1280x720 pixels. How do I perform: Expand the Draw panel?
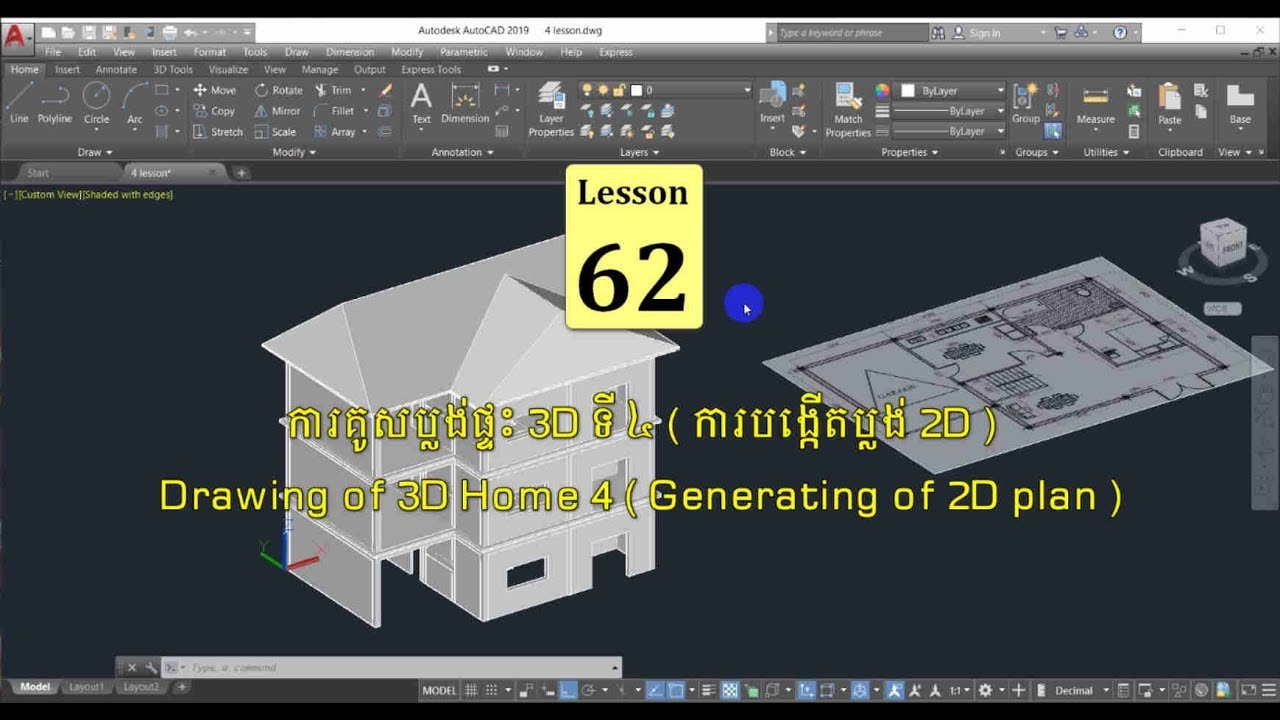click(x=95, y=152)
